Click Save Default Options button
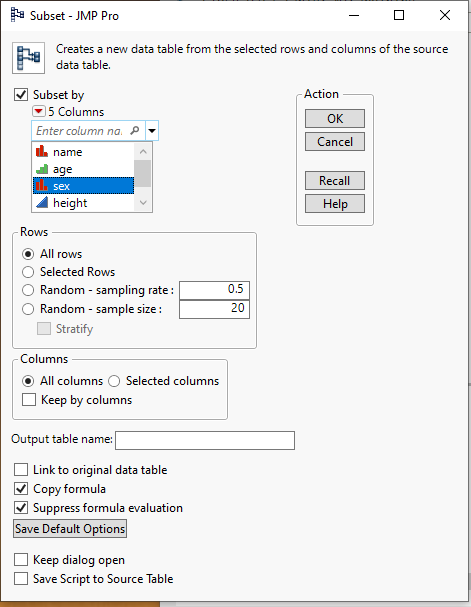This screenshot has height=607, width=471. tap(70, 528)
